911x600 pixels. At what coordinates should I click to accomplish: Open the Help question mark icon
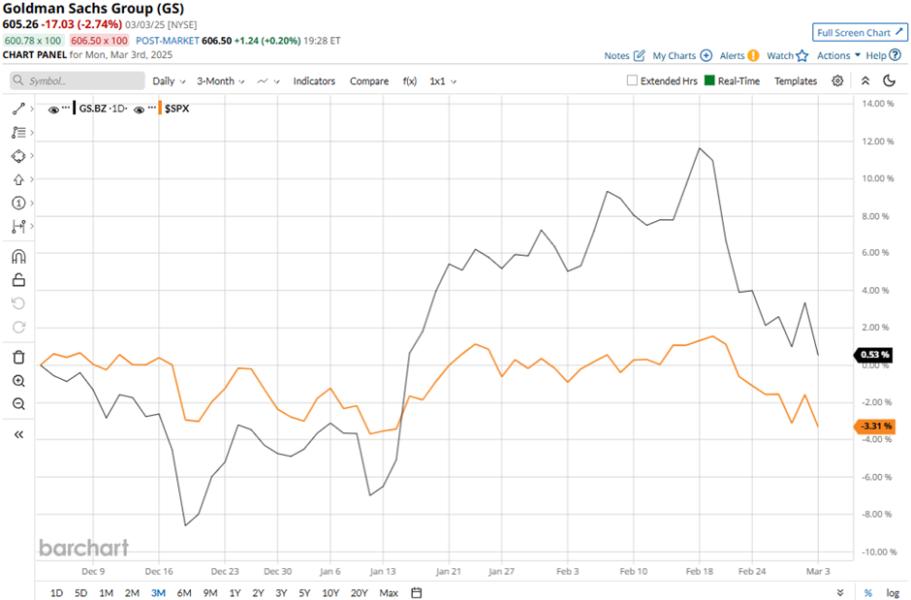[x=895, y=55]
